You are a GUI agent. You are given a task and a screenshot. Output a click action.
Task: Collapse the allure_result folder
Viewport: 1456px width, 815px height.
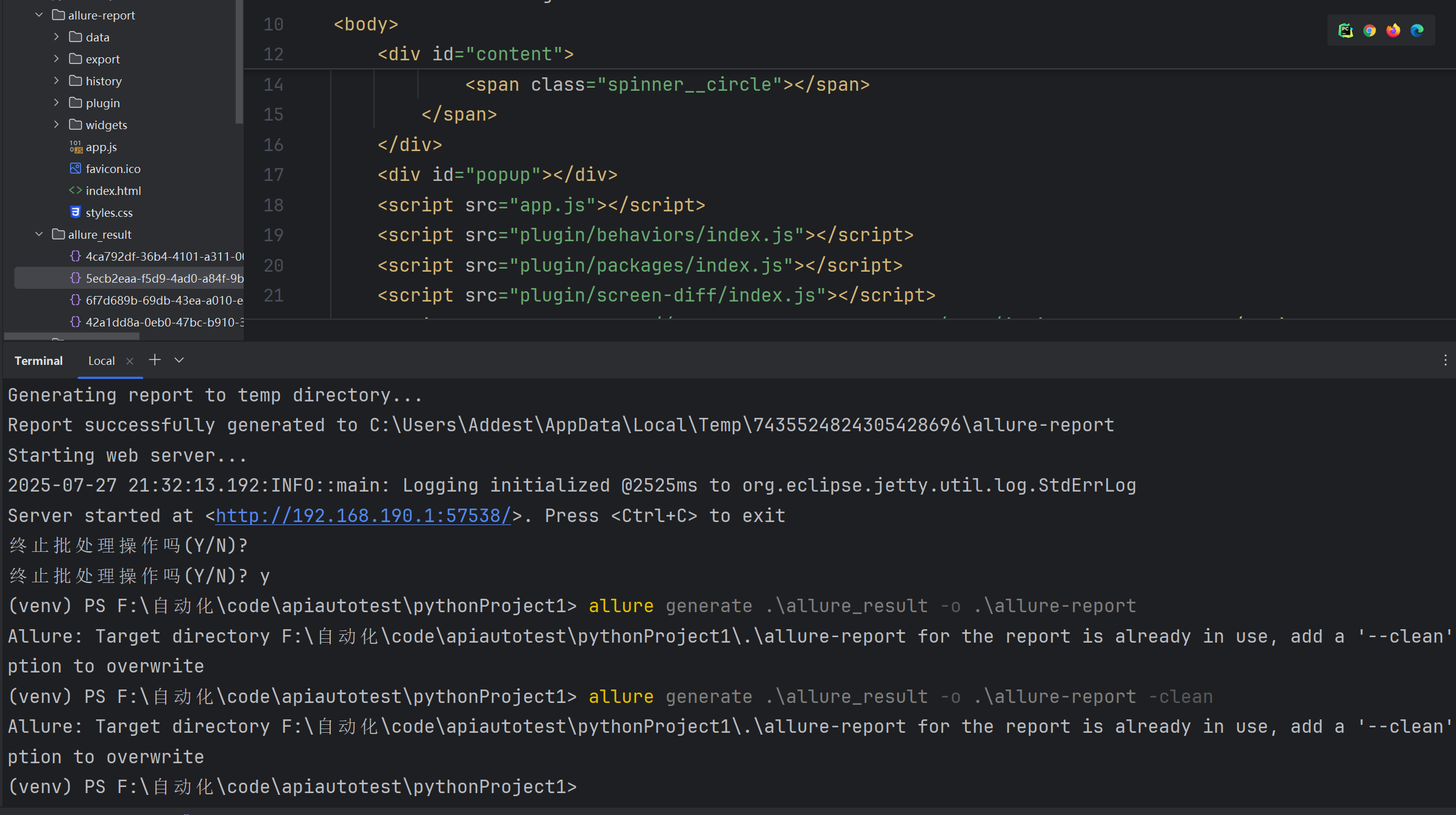point(39,234)
